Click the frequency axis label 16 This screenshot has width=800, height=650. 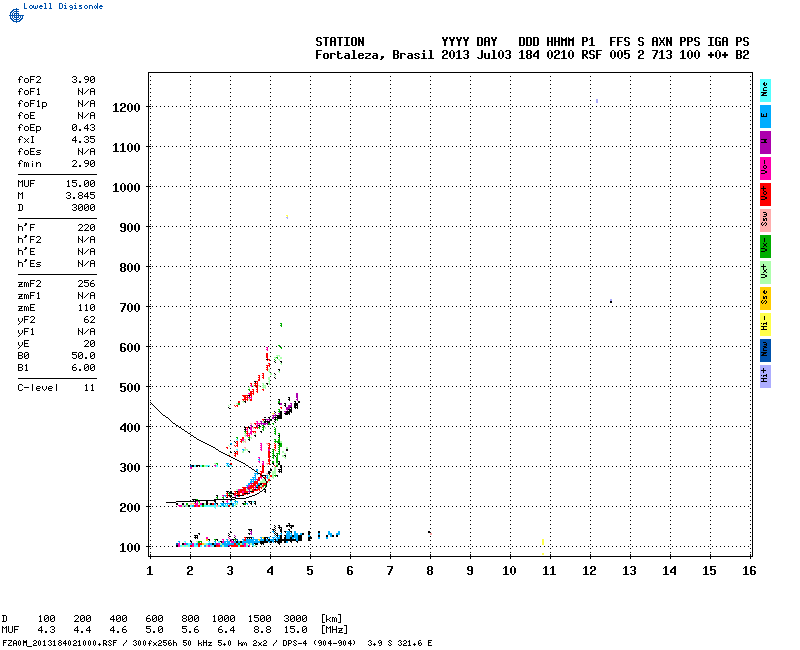pyautogui.click(x=749, y=571)
